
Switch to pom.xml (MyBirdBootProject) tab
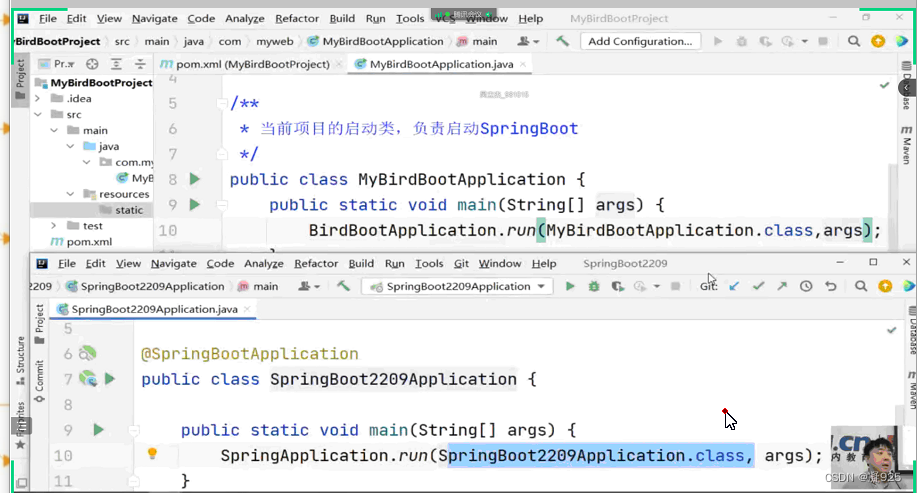253,64
